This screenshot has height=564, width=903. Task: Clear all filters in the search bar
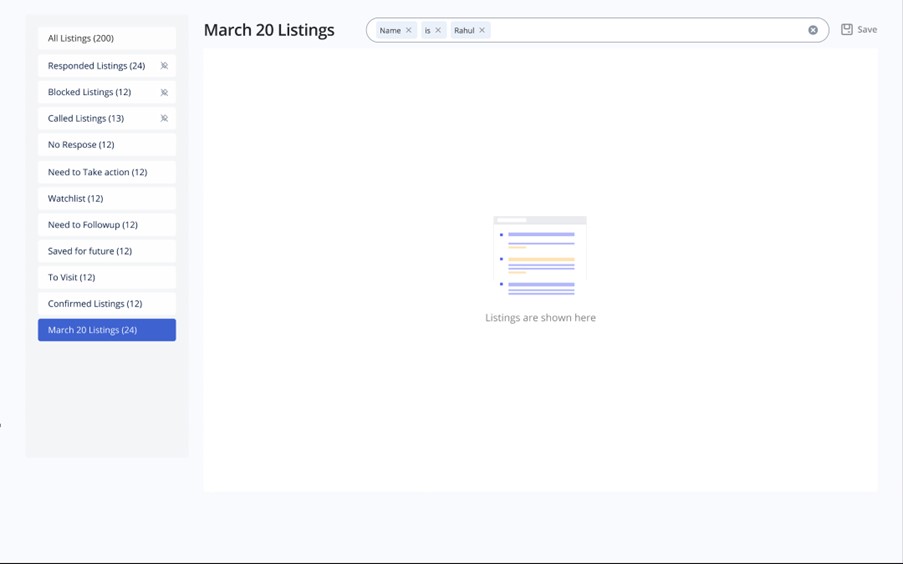pos(813,30)
